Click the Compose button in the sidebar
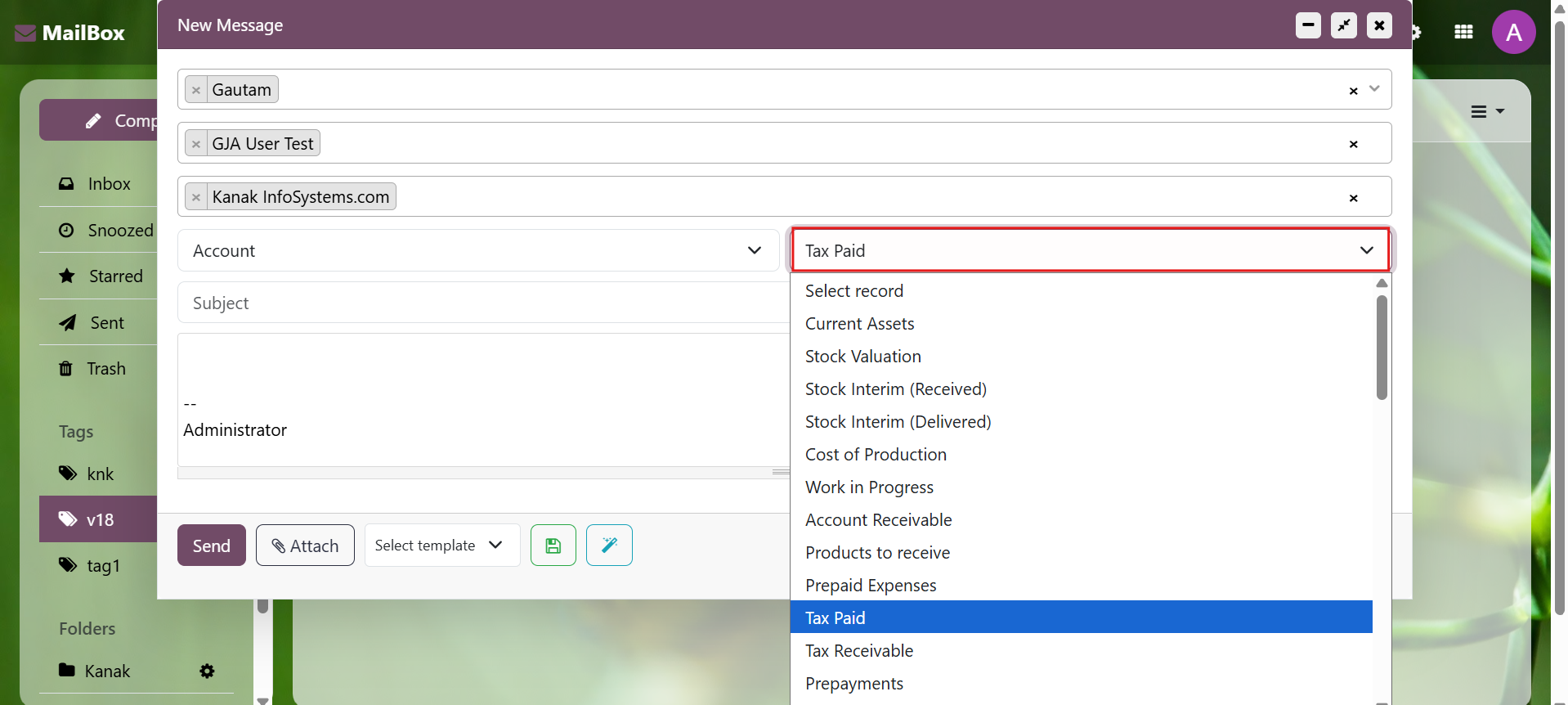 (98, 120)
